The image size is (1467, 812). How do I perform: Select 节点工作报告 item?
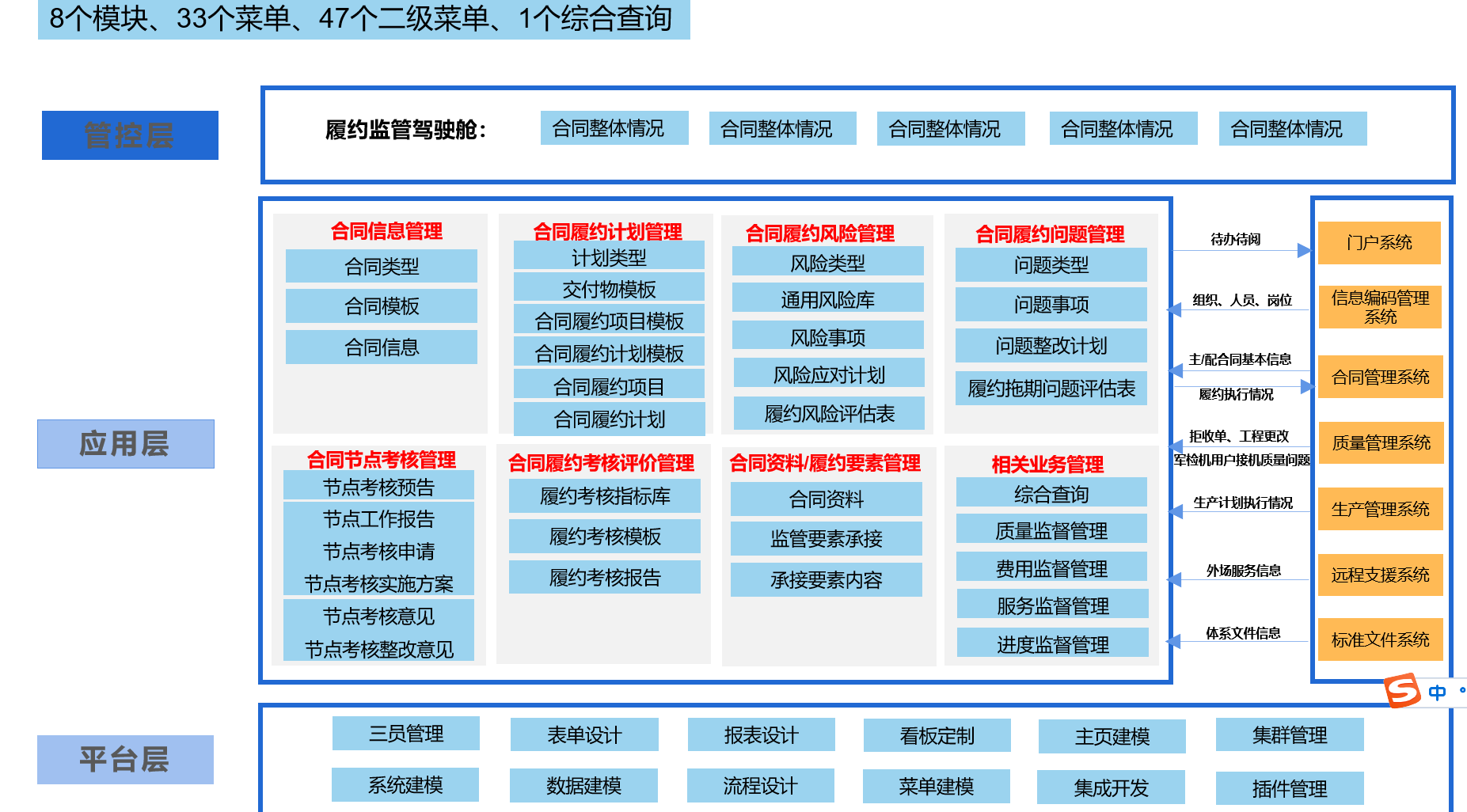pyautogui.click(x=378, y=518)
